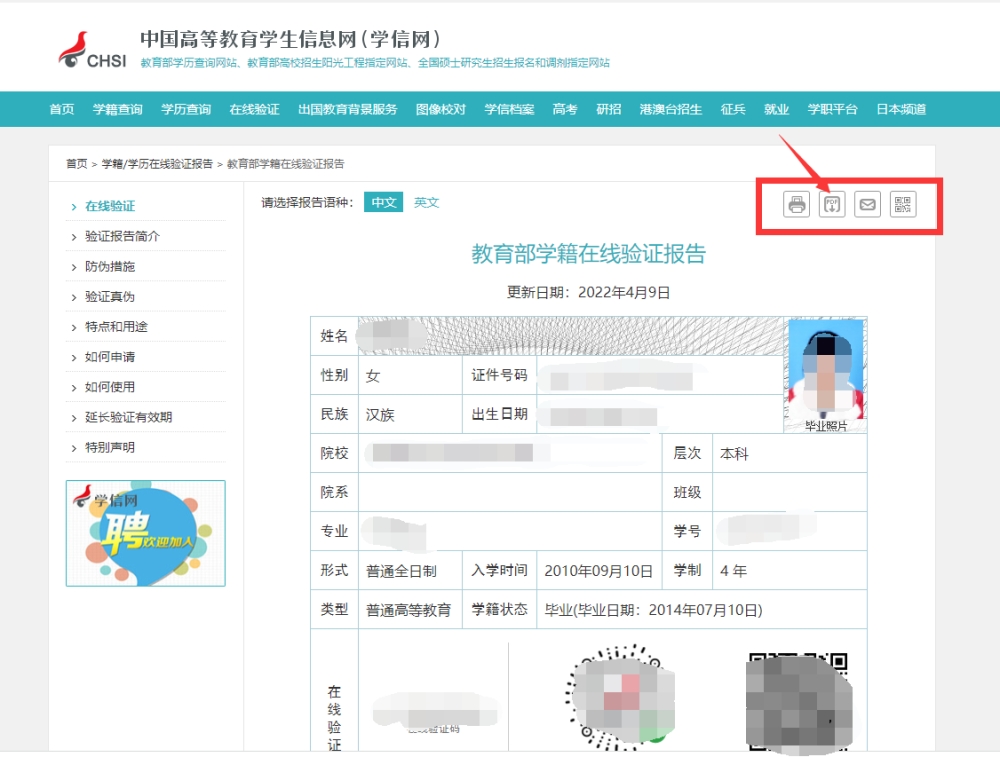Expand the 防伪措施 chevron
Image resolution: width=1000 pixels, height=757 pixels.
pos(74,267)
